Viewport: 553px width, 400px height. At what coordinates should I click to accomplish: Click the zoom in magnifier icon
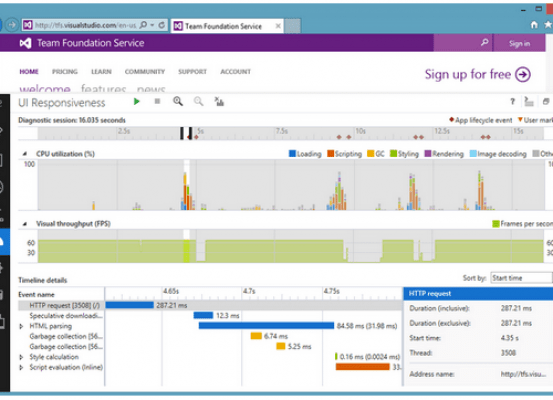178,102
